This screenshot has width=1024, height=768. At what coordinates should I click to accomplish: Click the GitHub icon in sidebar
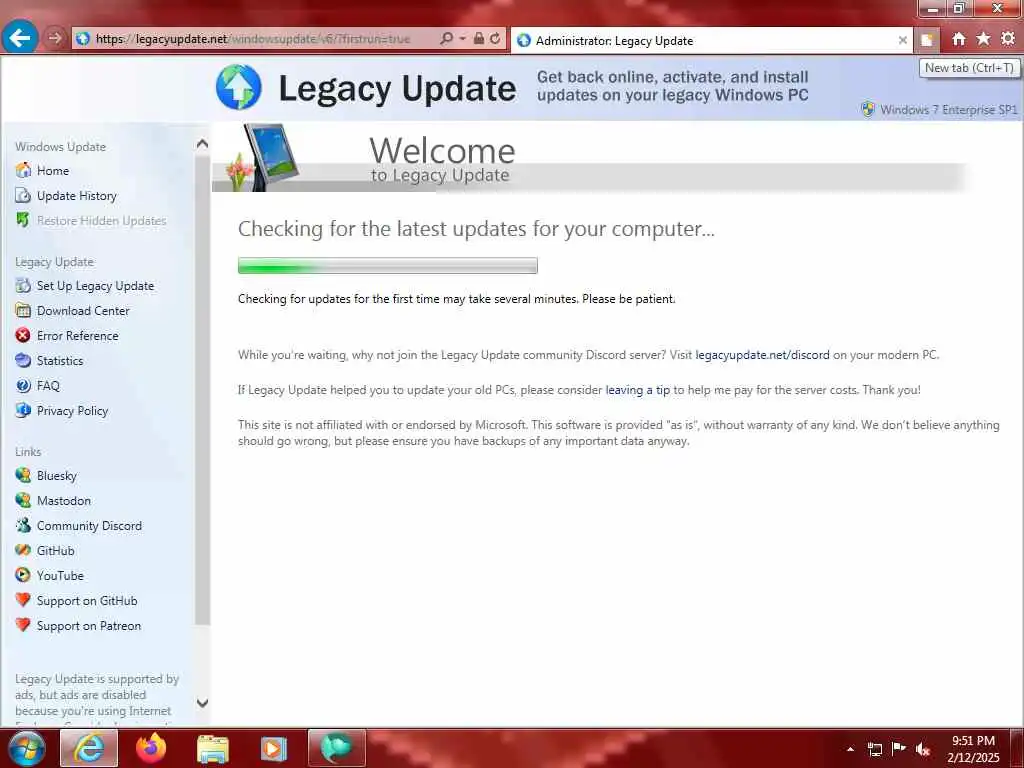(23, 550)
